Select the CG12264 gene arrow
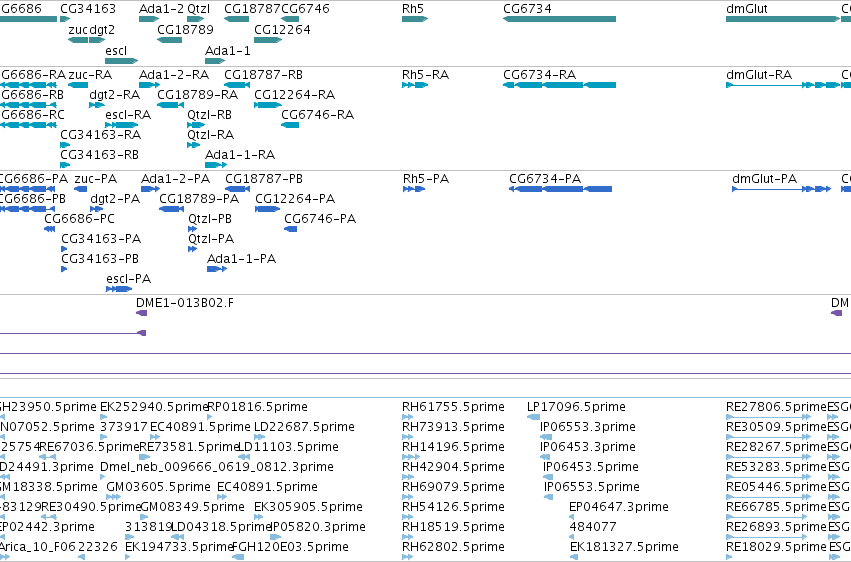 [x=268, y=40]
